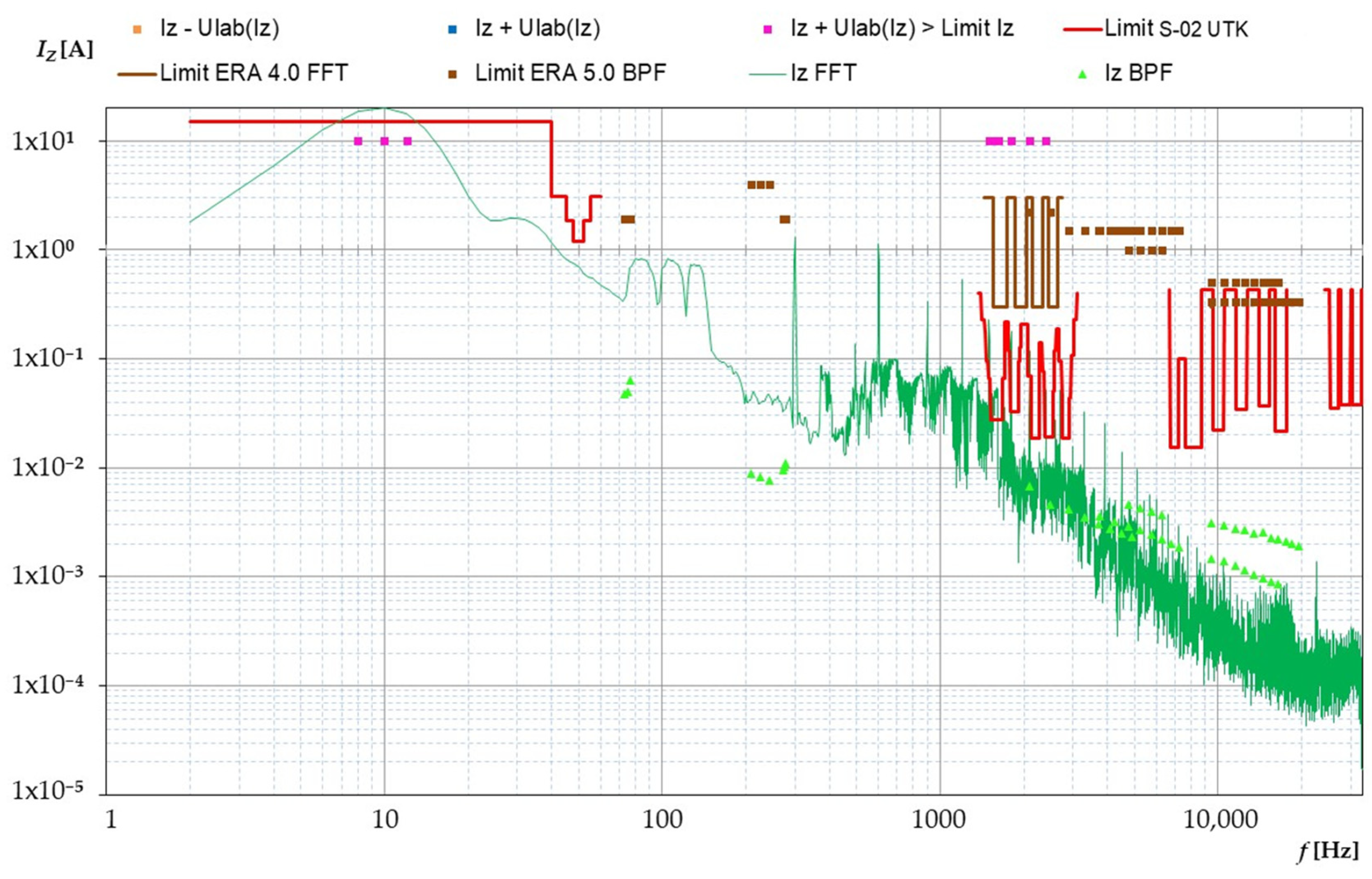Select the Iz FFT legend text
1372x879 pixels.
click(x=823, y=73)
